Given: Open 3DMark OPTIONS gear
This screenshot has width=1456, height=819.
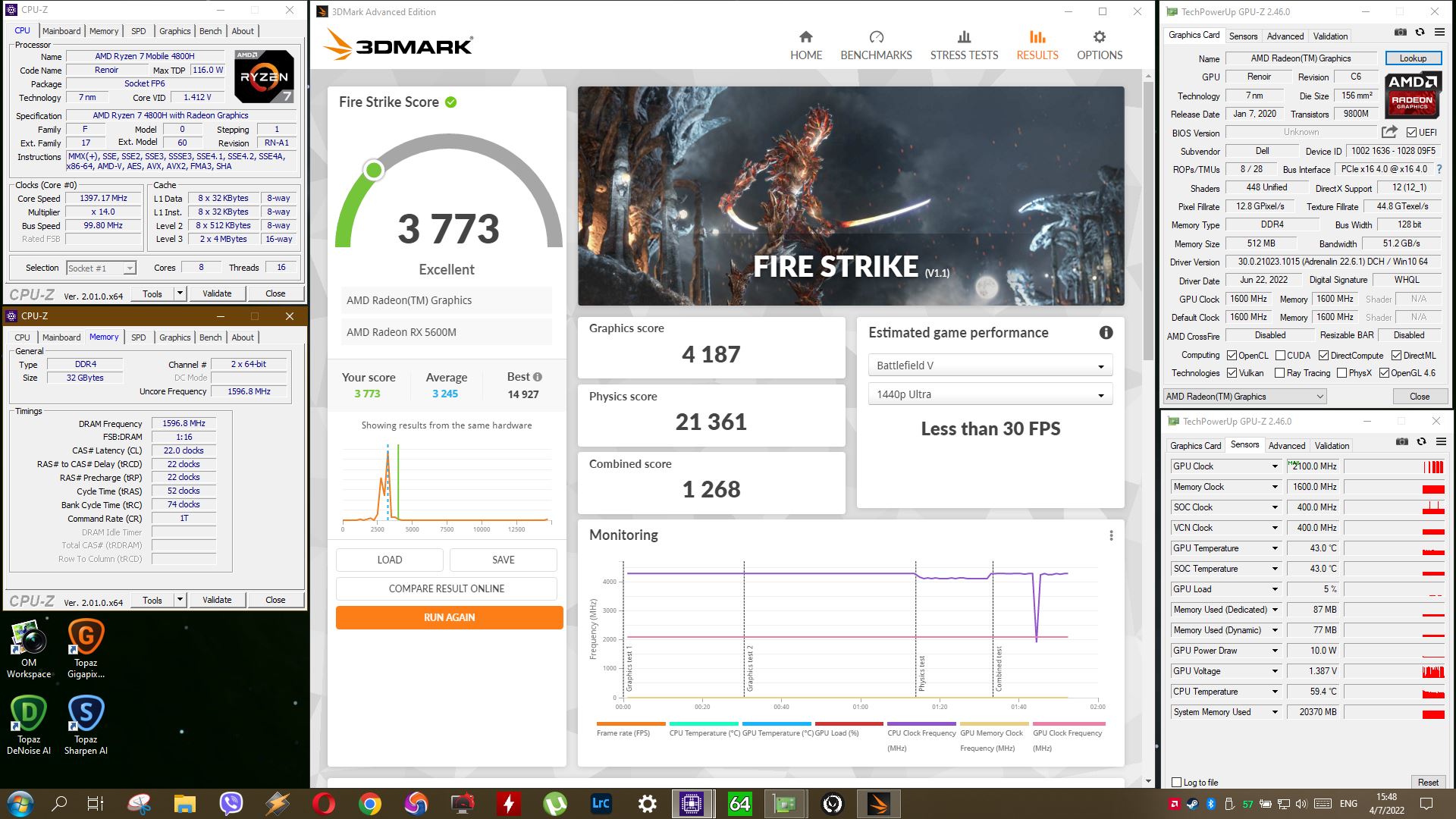Looking at the screenshot, I should [x=1100, y=45].
